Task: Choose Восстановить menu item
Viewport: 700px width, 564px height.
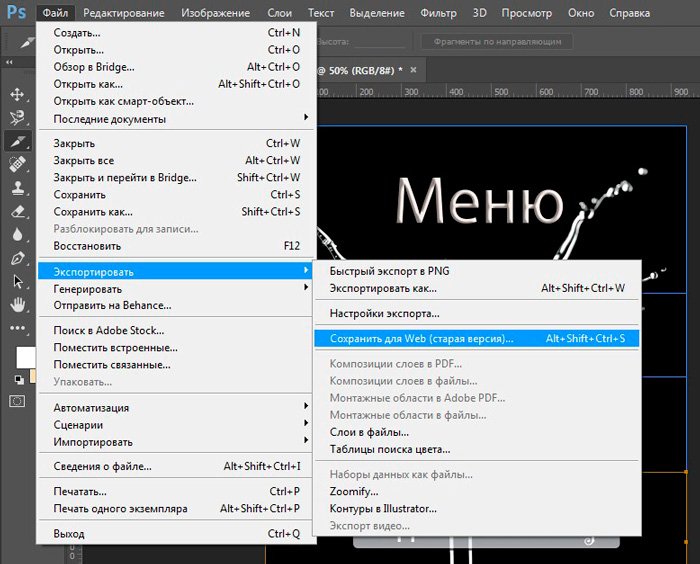Action: tap(177, 246)
